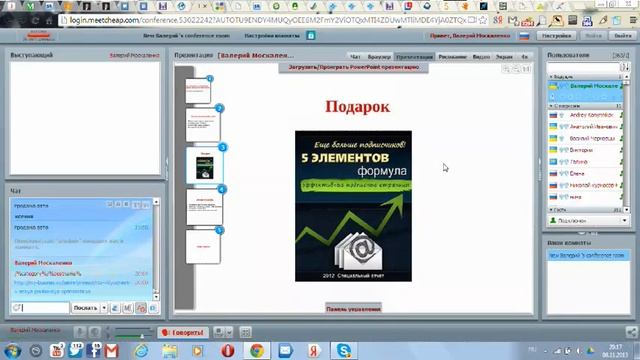This screenshot has height=360, width=640.
Task: Click the M chat toolbar icon
Action: pos(128,308)
